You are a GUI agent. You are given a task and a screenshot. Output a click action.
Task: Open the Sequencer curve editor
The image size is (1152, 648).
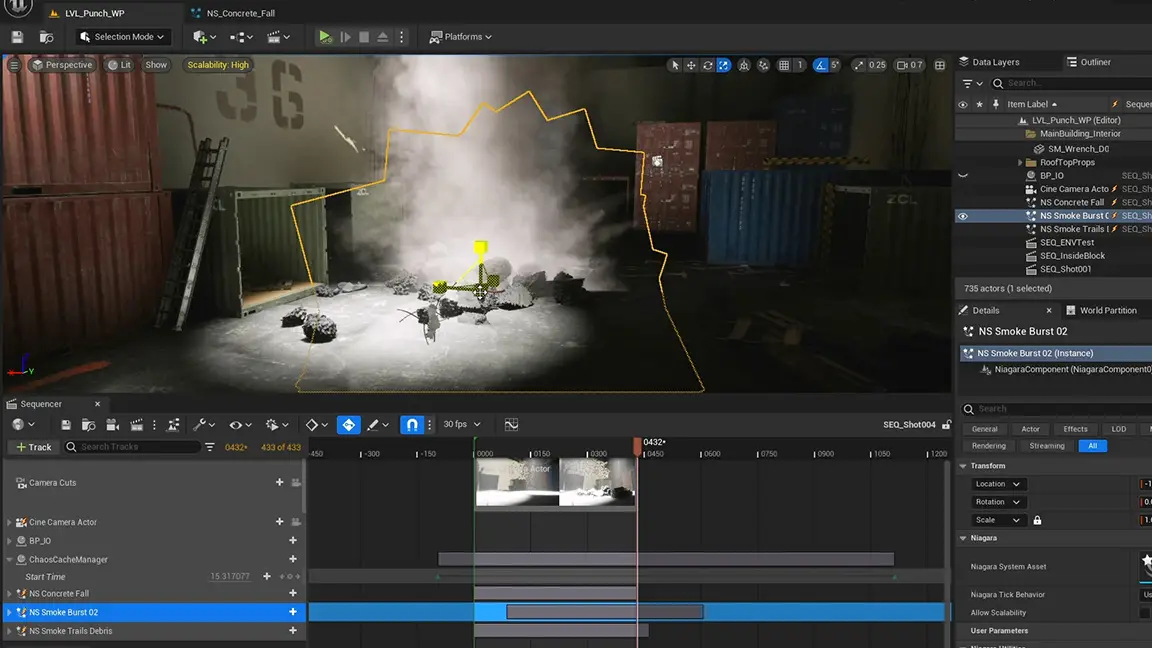(x=511, y=425)
